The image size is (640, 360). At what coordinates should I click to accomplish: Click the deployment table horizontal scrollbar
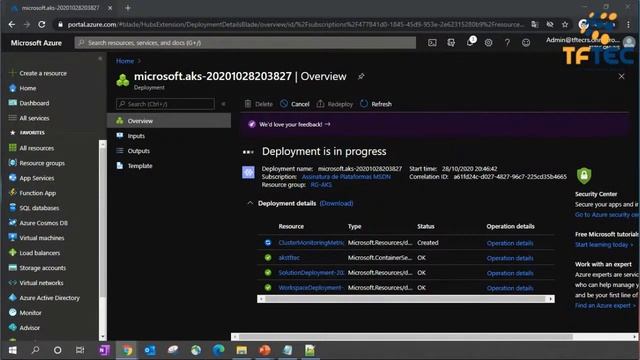pos(406,299)
